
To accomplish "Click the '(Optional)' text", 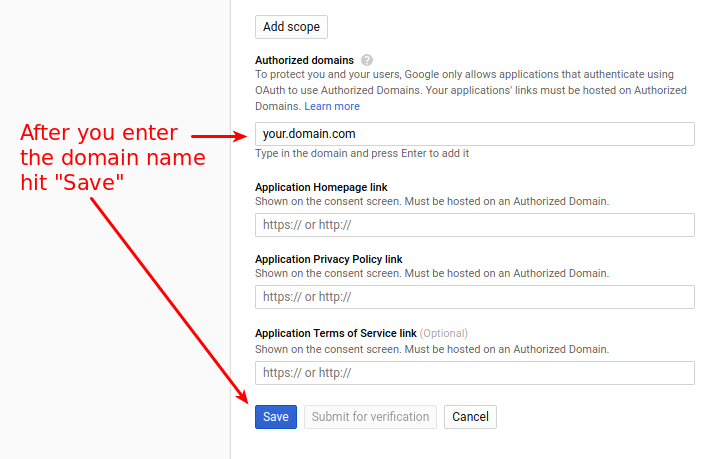I will point(444,333).
